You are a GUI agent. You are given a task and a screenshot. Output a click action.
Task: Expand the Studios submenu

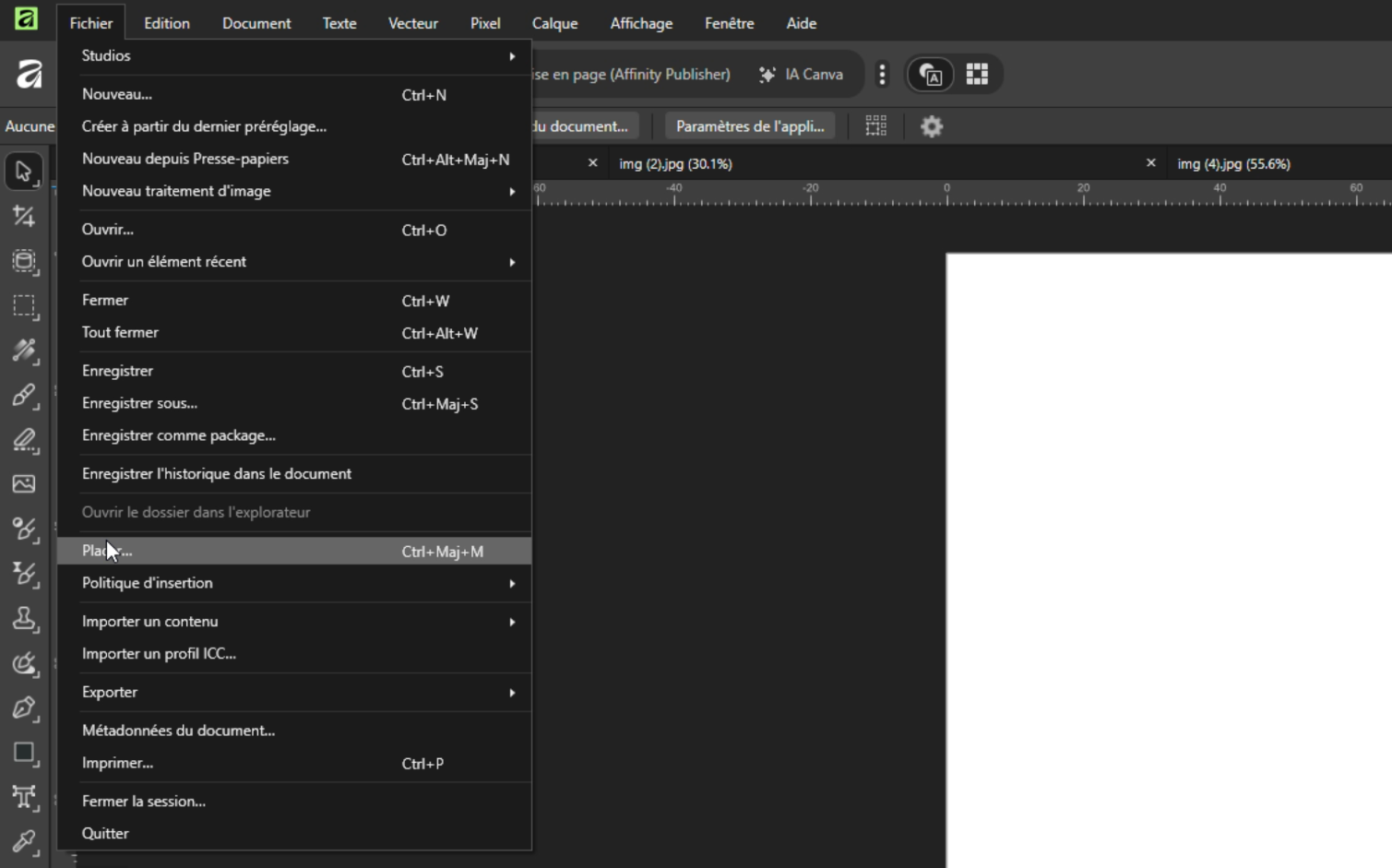coord(295,56)
